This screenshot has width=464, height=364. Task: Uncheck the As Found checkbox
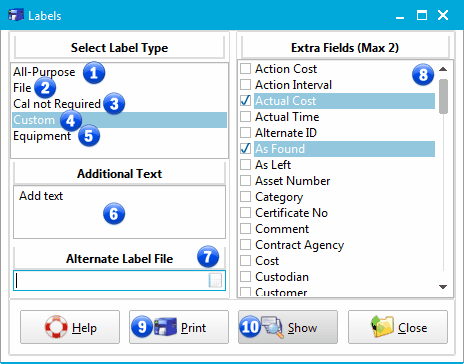246,149
